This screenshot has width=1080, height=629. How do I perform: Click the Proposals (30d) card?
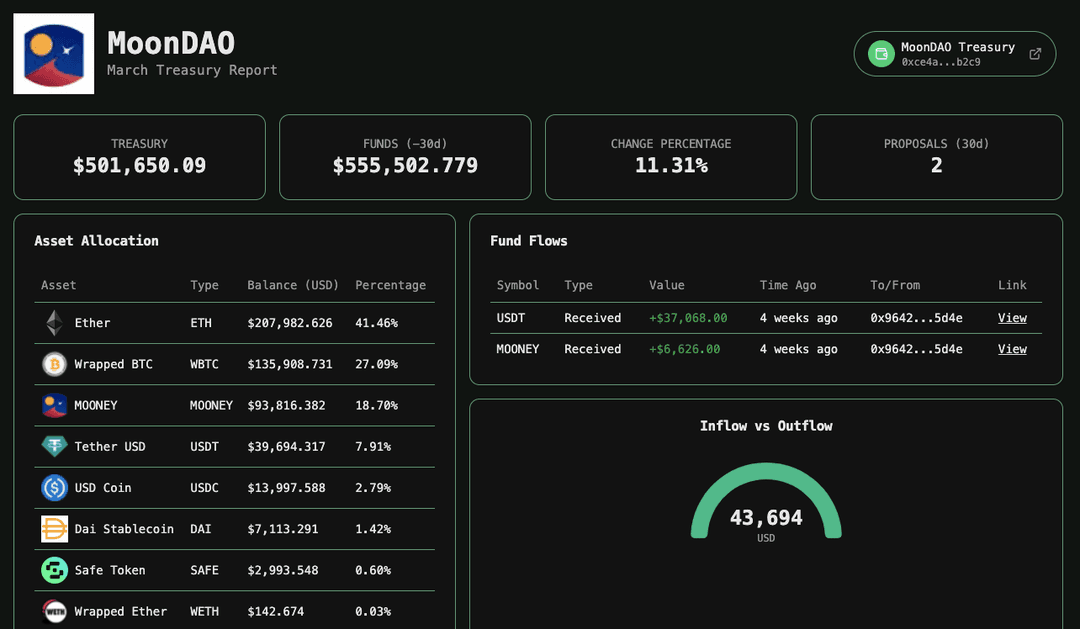937,157
